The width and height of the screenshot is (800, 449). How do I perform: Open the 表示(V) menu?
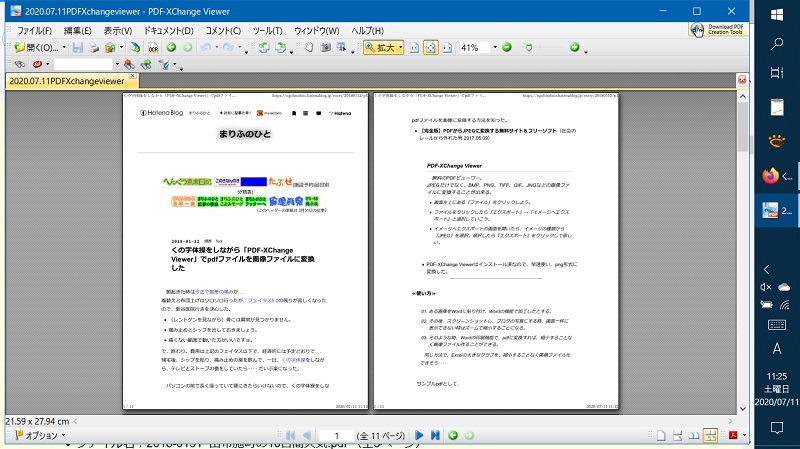(x=118, y=31)
